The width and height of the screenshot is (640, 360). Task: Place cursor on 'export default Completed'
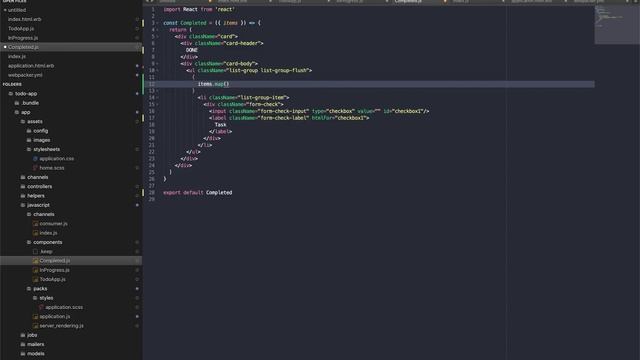[x=198, y=193]
